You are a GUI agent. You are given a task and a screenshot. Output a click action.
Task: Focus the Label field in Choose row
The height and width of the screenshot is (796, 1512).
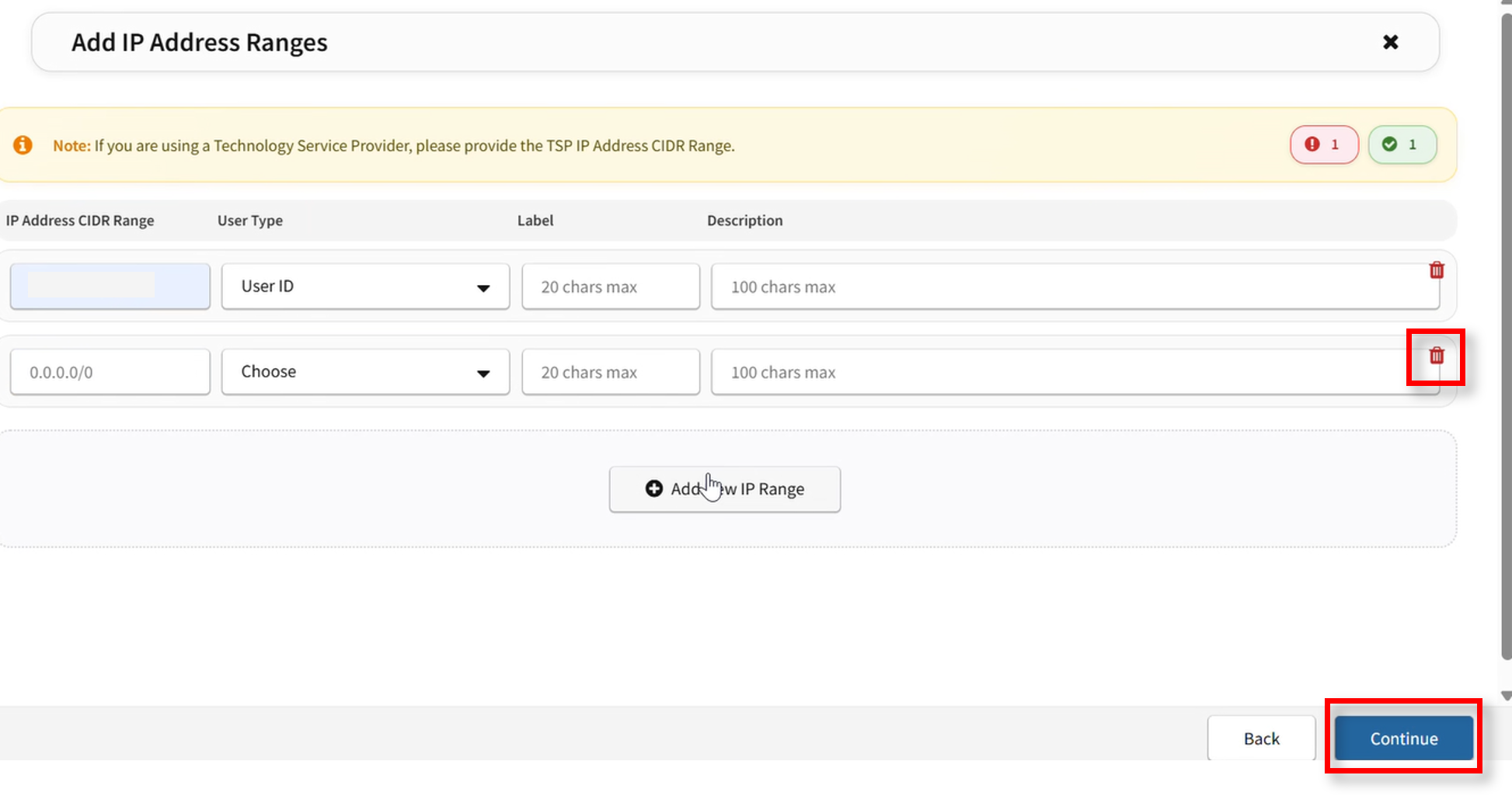point(611,372)
